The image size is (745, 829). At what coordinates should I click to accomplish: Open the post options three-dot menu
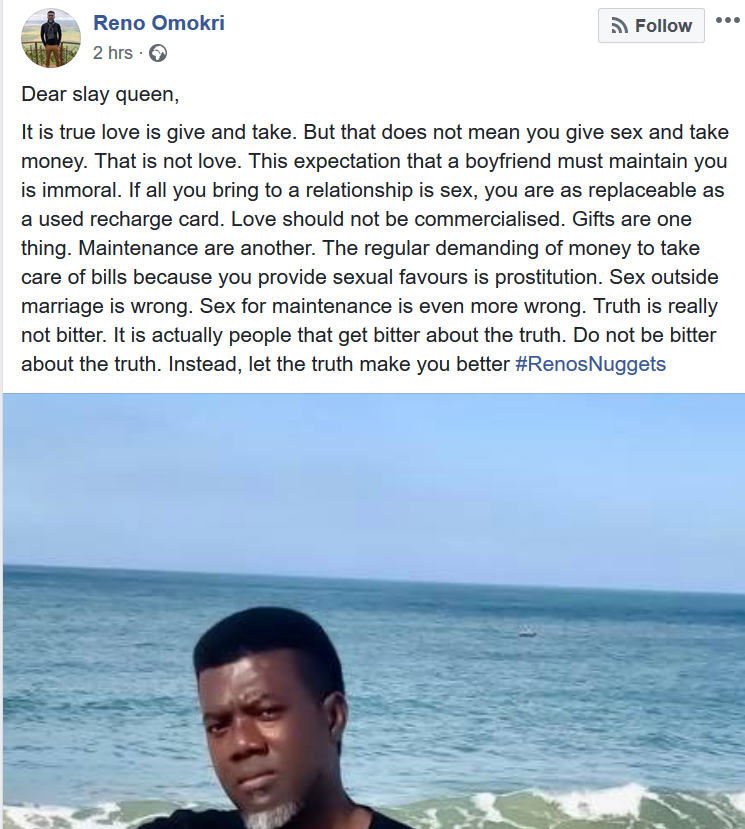[x=727, y=21]
